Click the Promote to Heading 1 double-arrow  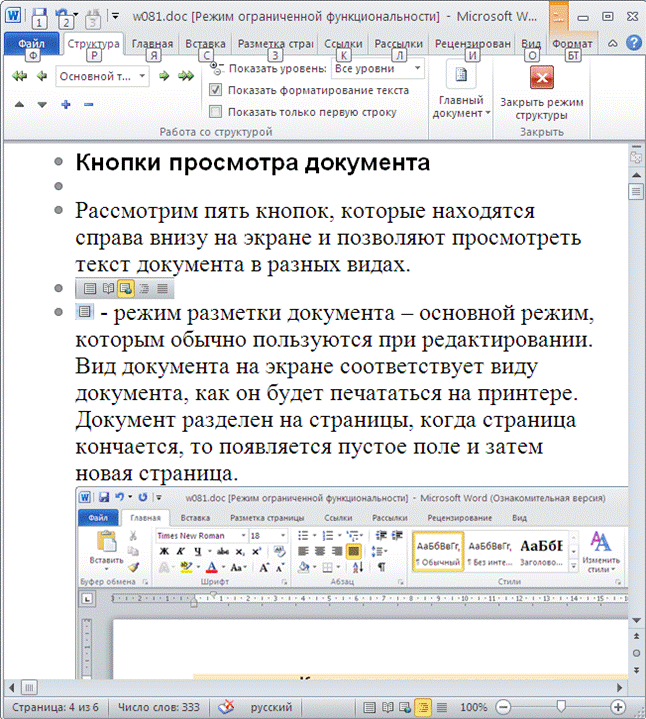19,76
